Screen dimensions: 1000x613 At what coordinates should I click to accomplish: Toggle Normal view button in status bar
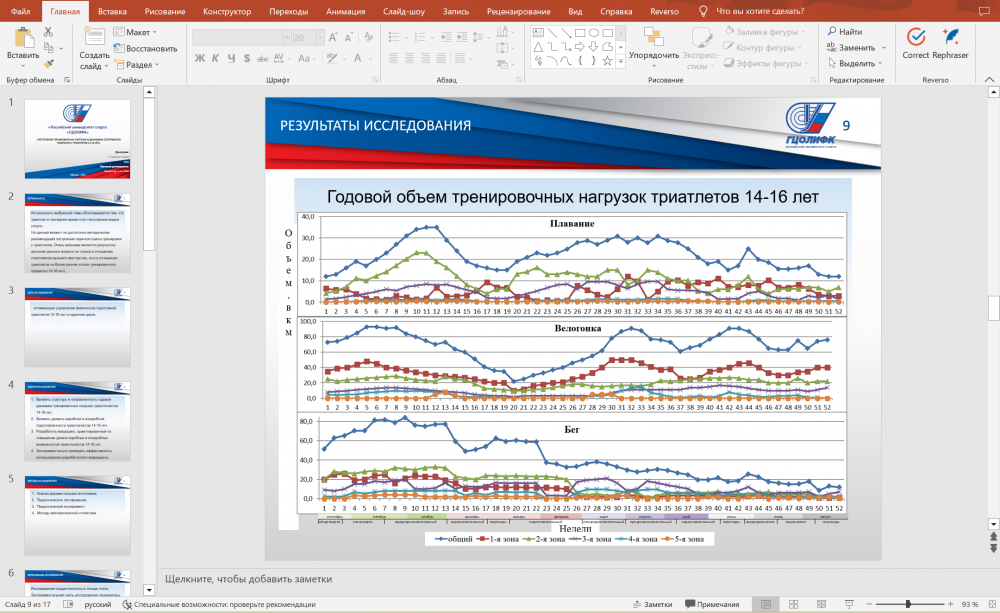(x=766, y=604)
